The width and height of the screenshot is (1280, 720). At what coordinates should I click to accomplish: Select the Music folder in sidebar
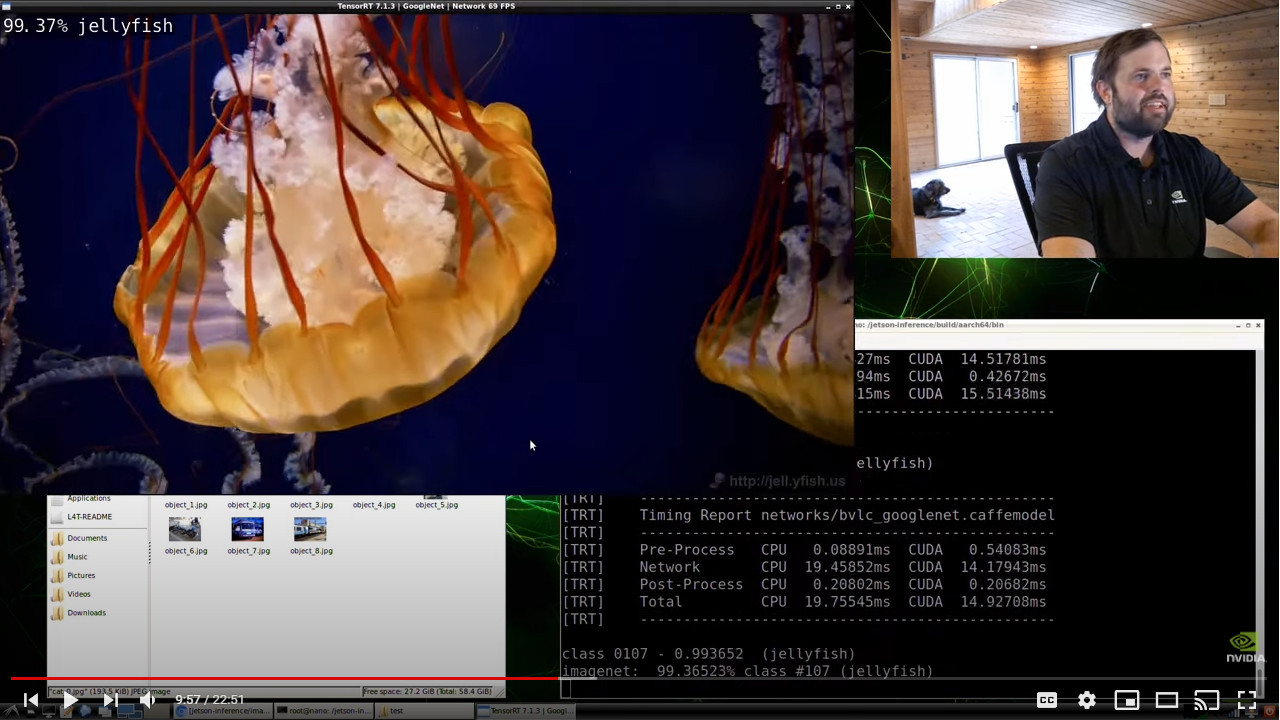tap(77, 557)
